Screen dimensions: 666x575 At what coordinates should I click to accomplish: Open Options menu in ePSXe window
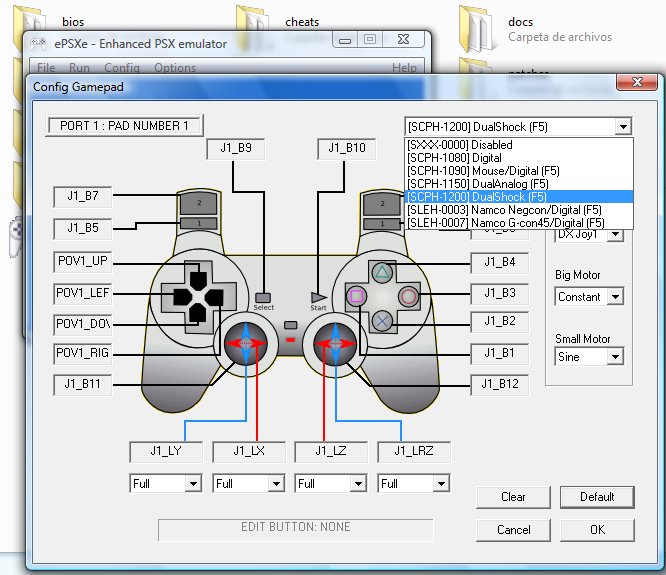[175, 68]
